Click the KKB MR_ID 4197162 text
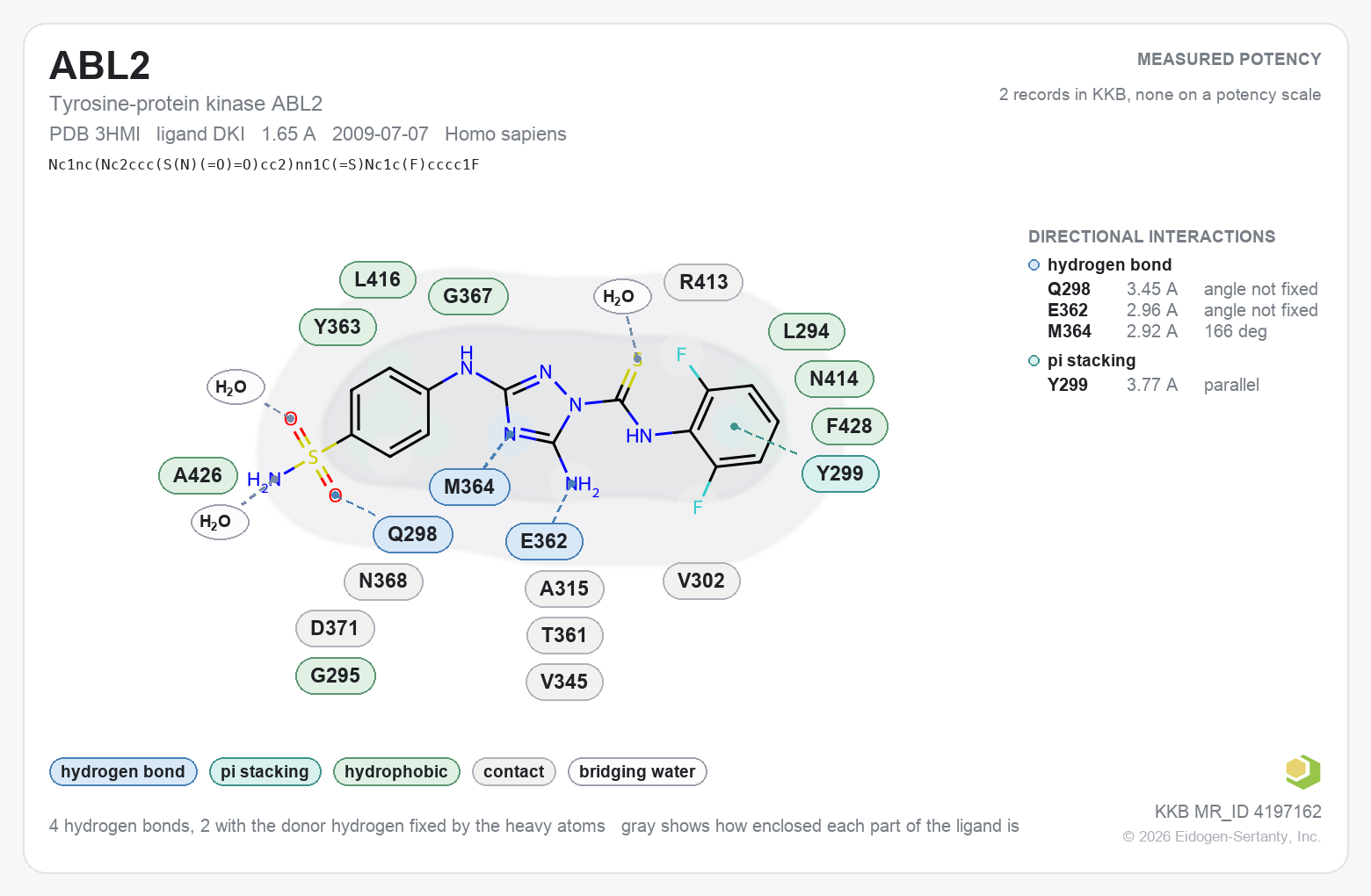 (x=1237, y=813)
